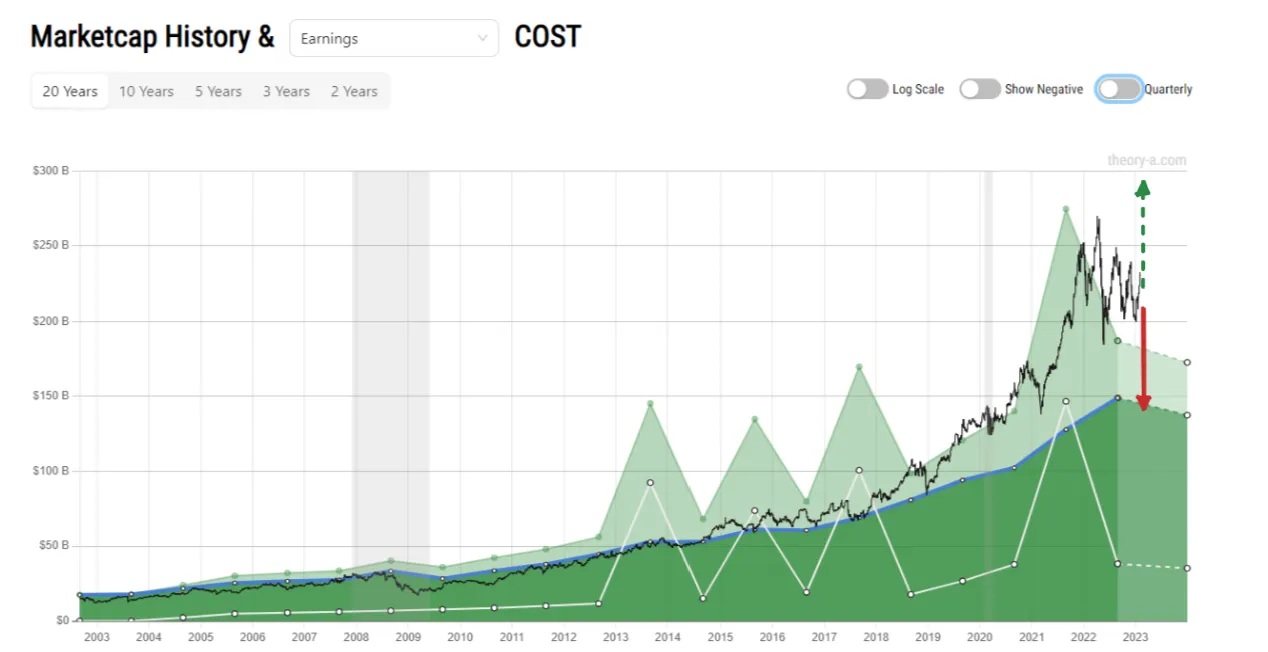Turn on Show Negative toggle
Viewport: 1268px width, 652px height.
point(980,89)
